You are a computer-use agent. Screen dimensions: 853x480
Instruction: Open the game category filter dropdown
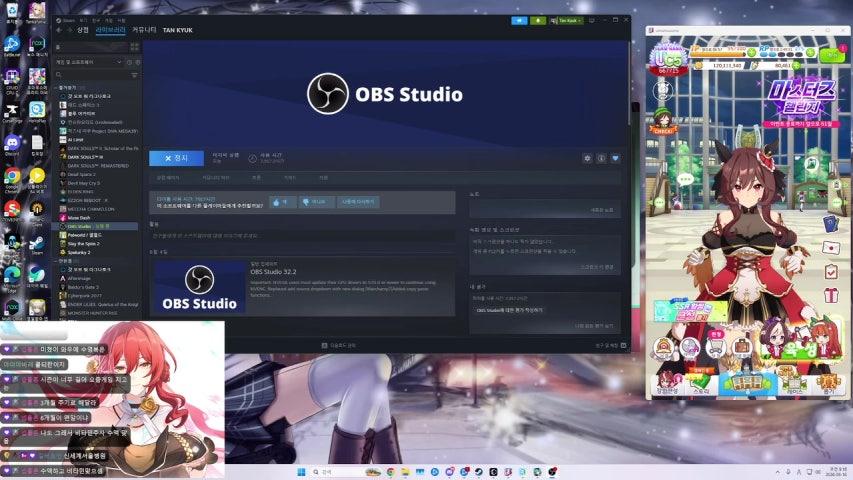(x=89, y=63)
